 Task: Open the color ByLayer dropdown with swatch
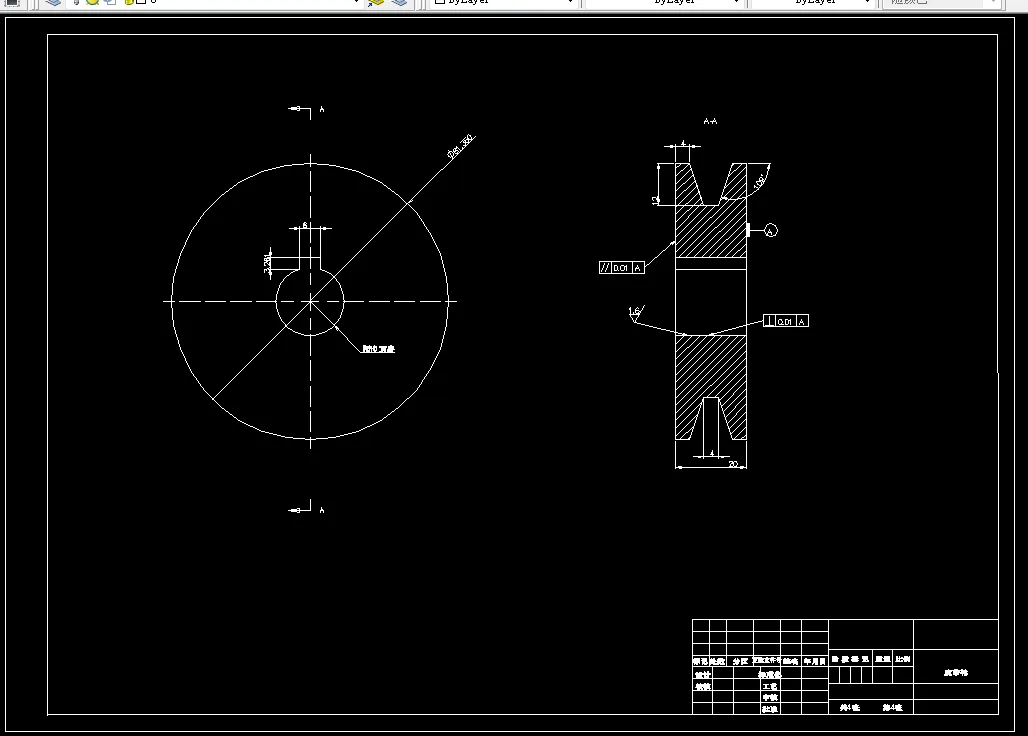(504, 2)
